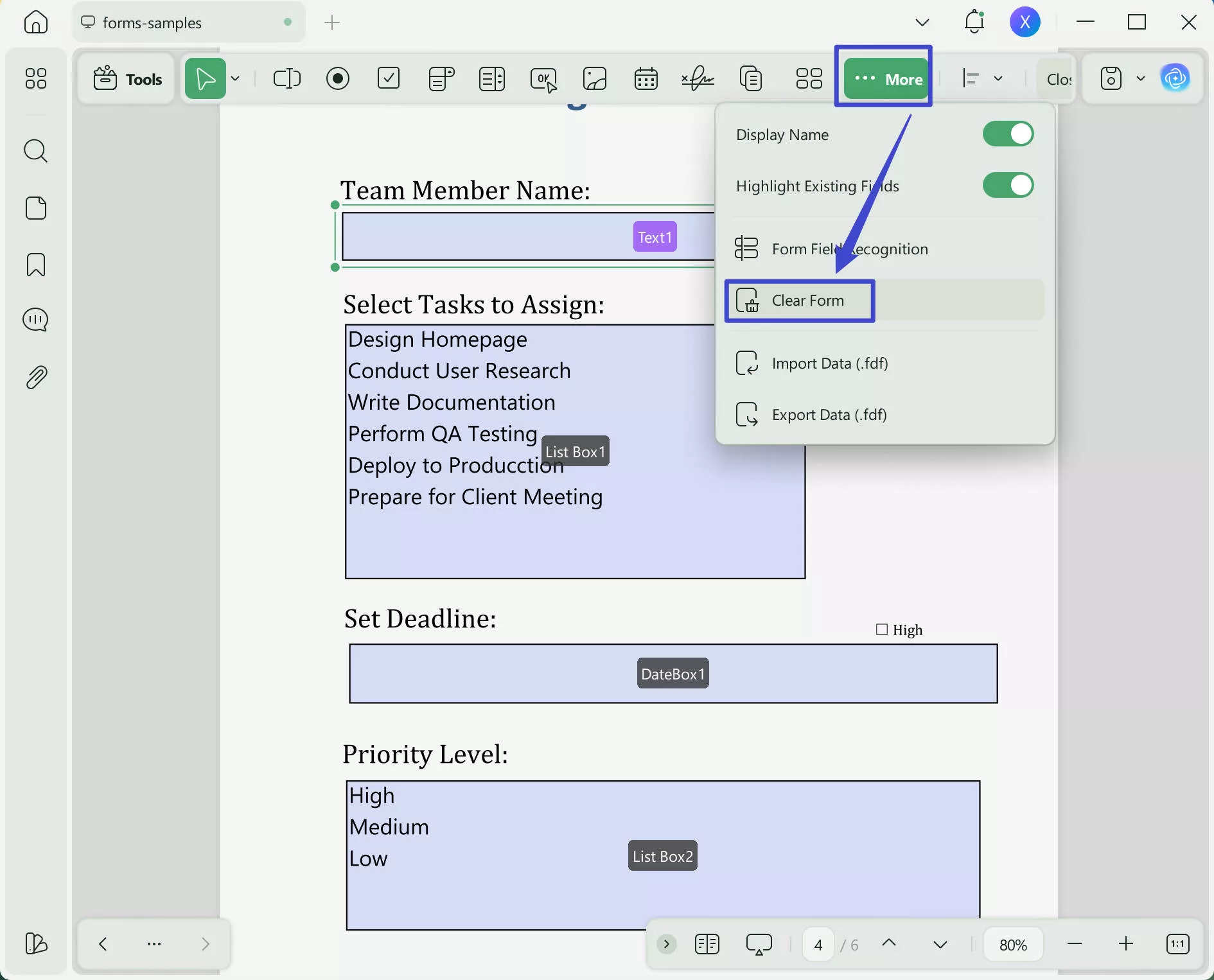Select Import Data (.fdf) menu entry
1214x980 pixels.
point(830,363)
